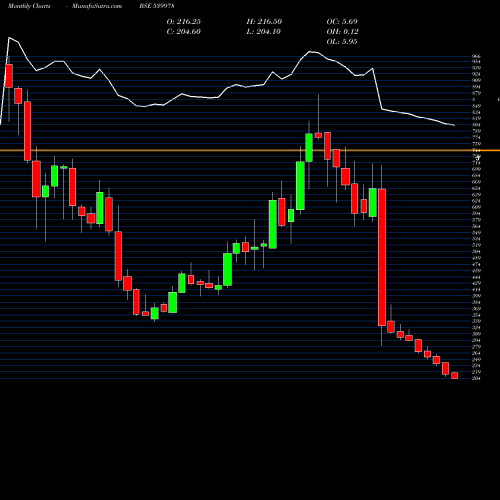Click the 'OC: 5.69' reading

tap(342, 22)
